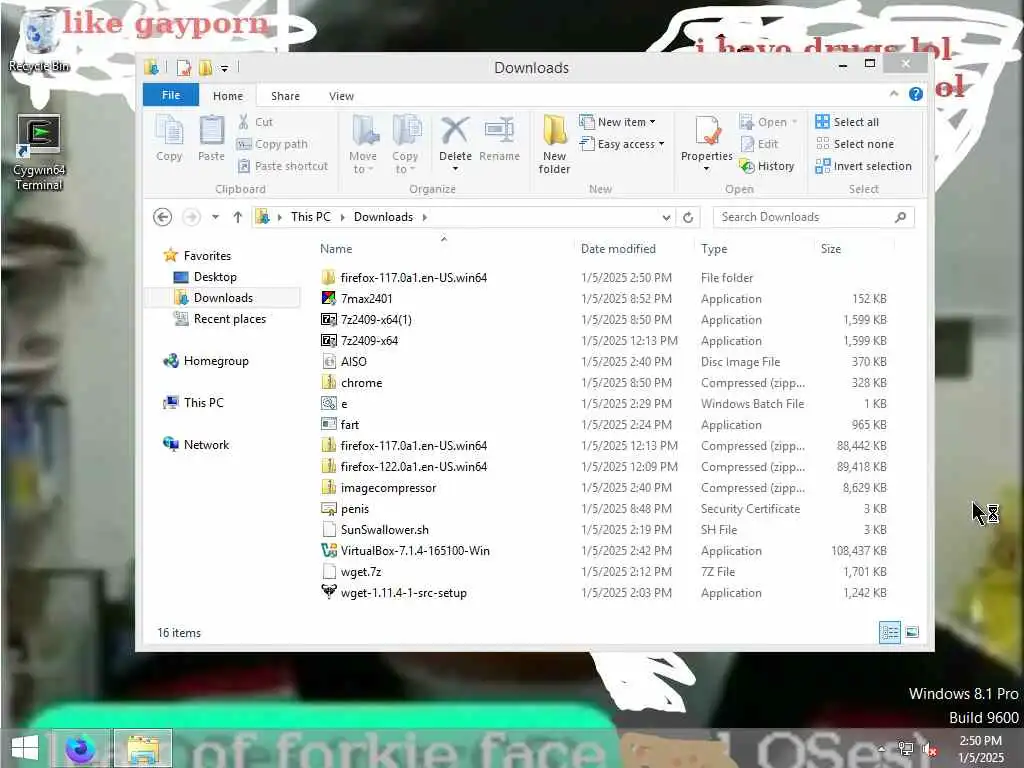Click the Forward navigation arrow
Image resolution: width=1024 pixels, height=768 pixels.
pyautogui.click(x=191, y=217)
